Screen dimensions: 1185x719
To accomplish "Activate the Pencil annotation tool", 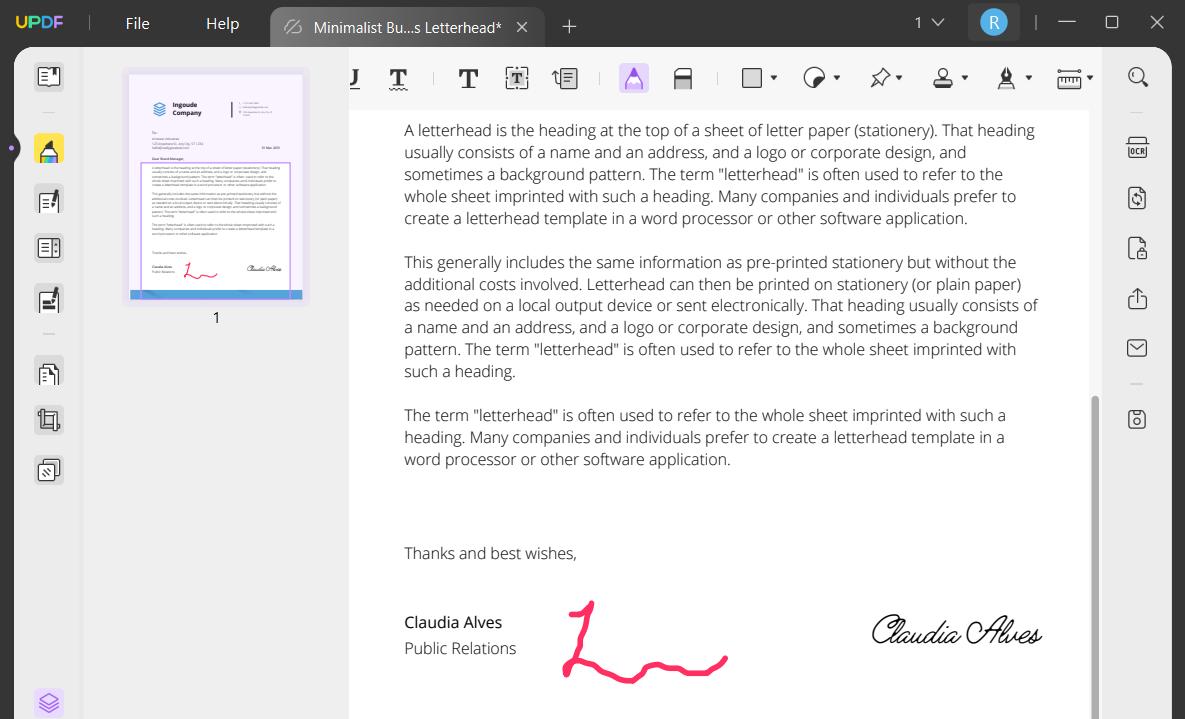I will tap(634, 77).
